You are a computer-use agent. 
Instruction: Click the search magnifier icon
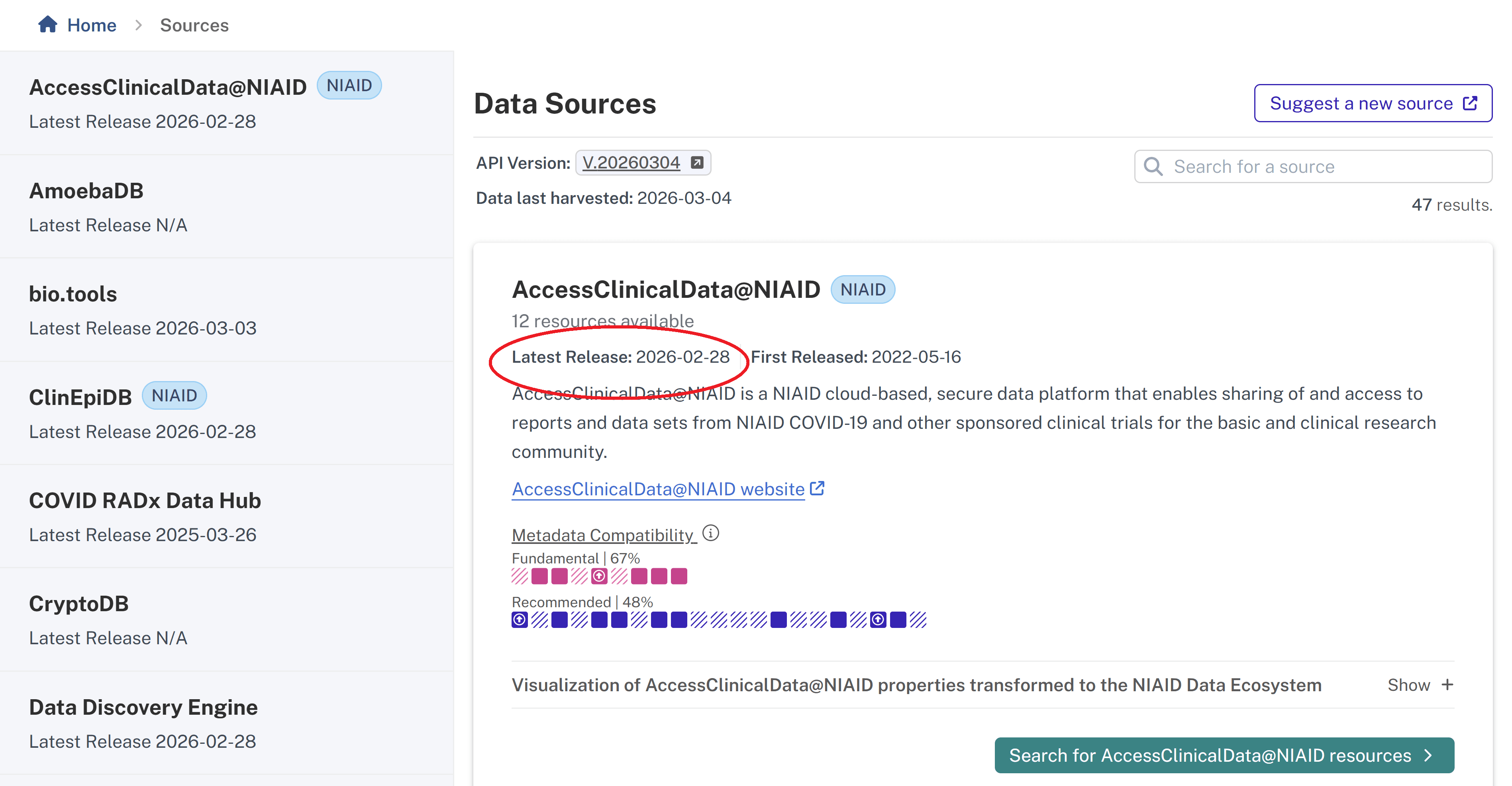coord(1153,166)
